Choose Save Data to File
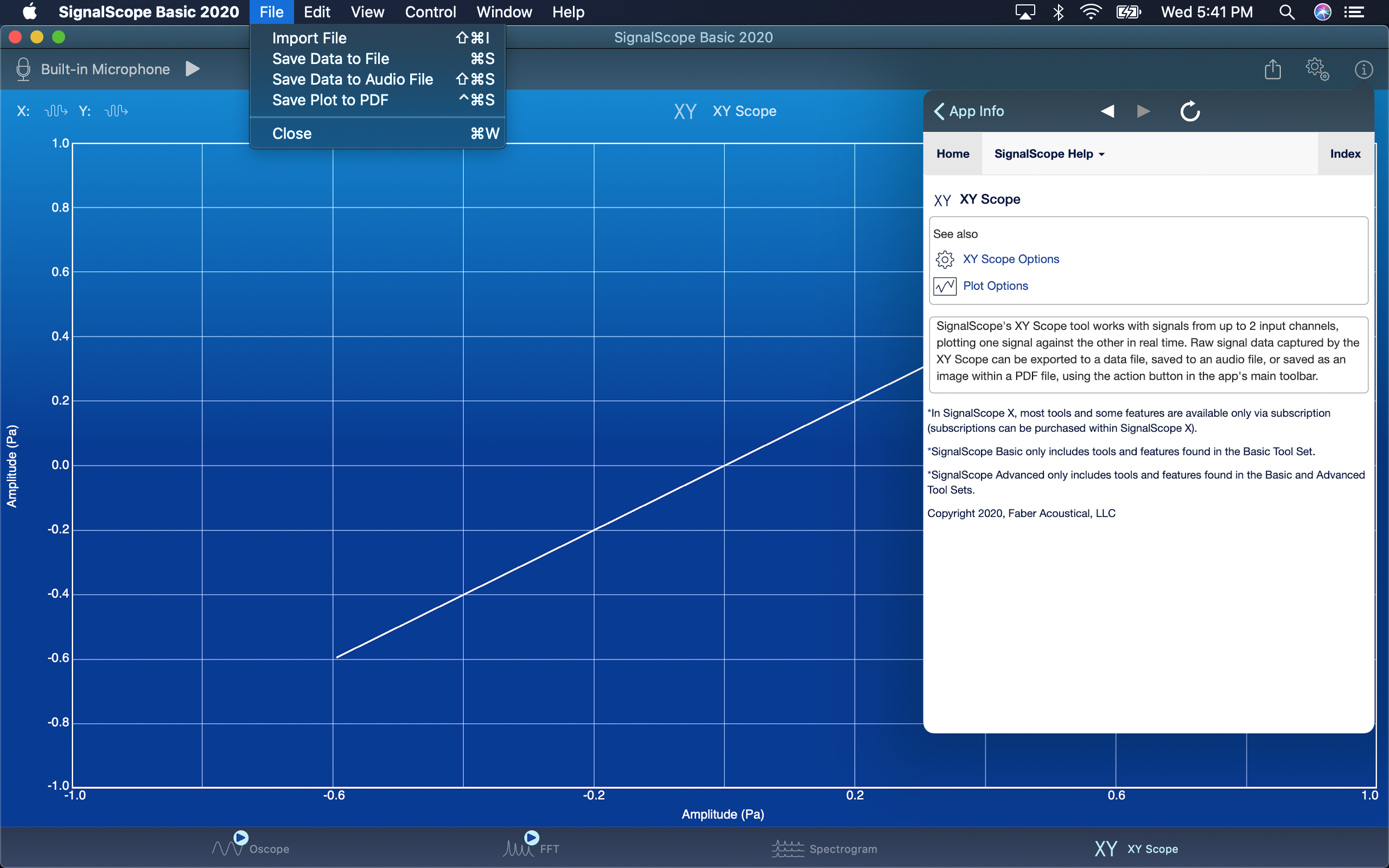This screenshot has height=868, width=1389. tap(378, 59)
